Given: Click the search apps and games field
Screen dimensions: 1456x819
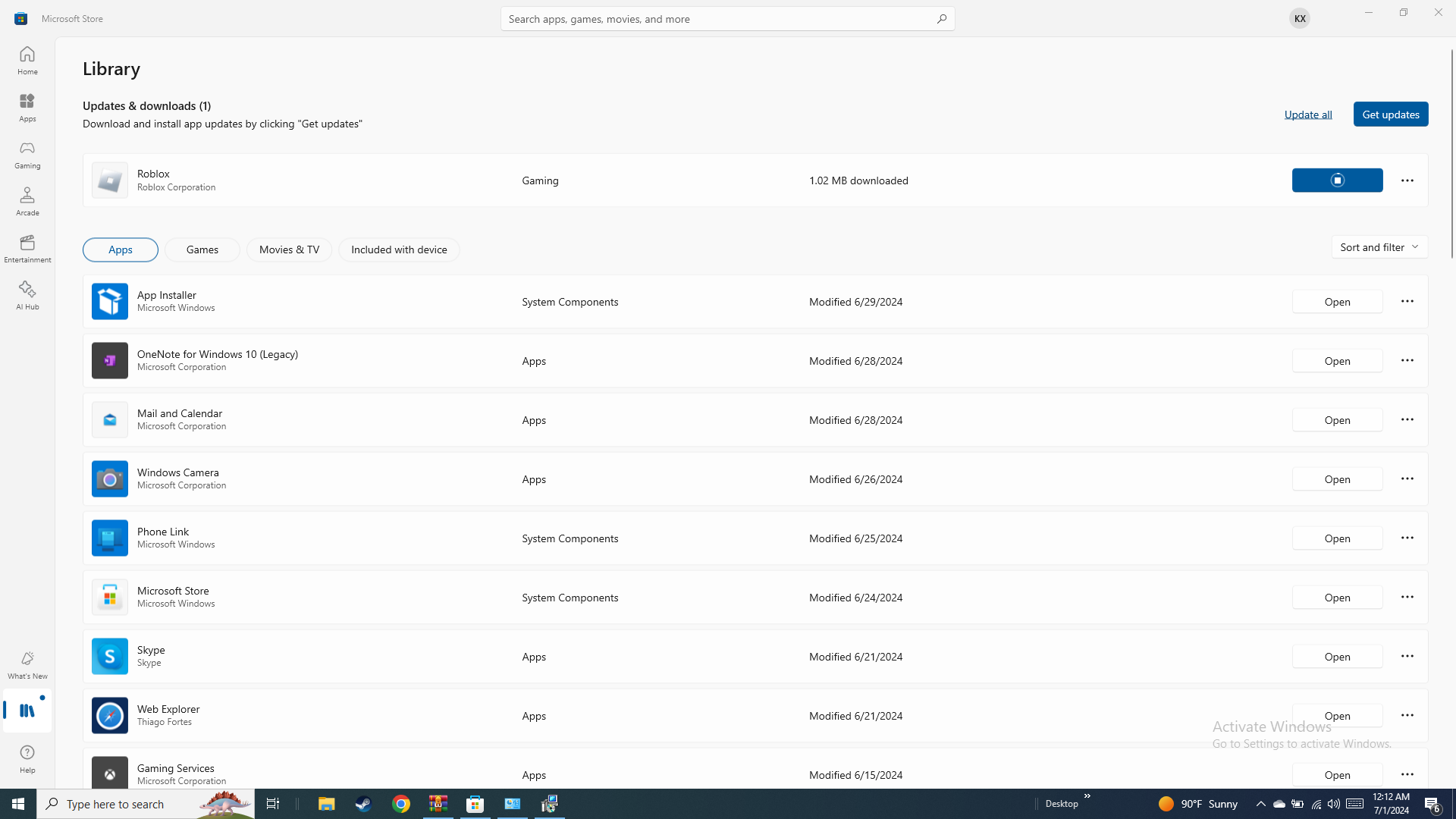Looking at the screenshot, I should [727, 18].
